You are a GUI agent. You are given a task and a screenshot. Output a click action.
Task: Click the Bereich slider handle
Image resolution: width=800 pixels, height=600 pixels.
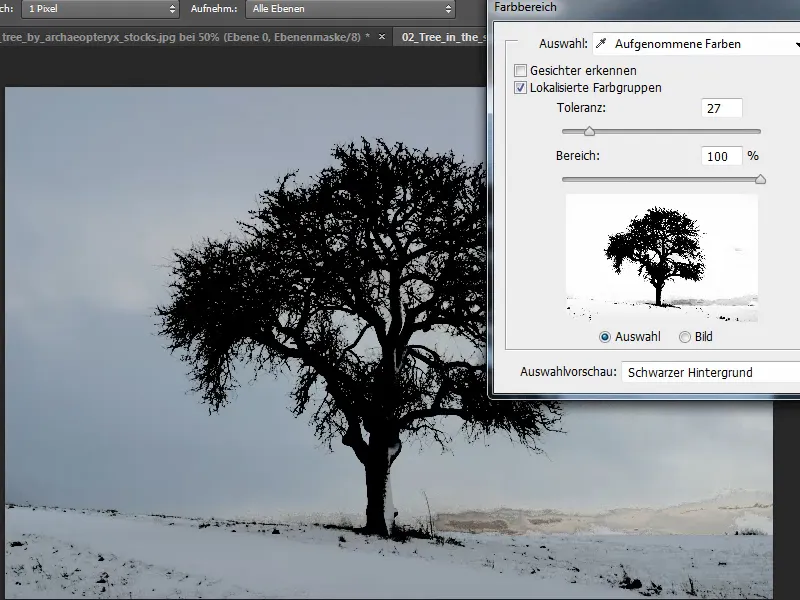tap(760, 179)
